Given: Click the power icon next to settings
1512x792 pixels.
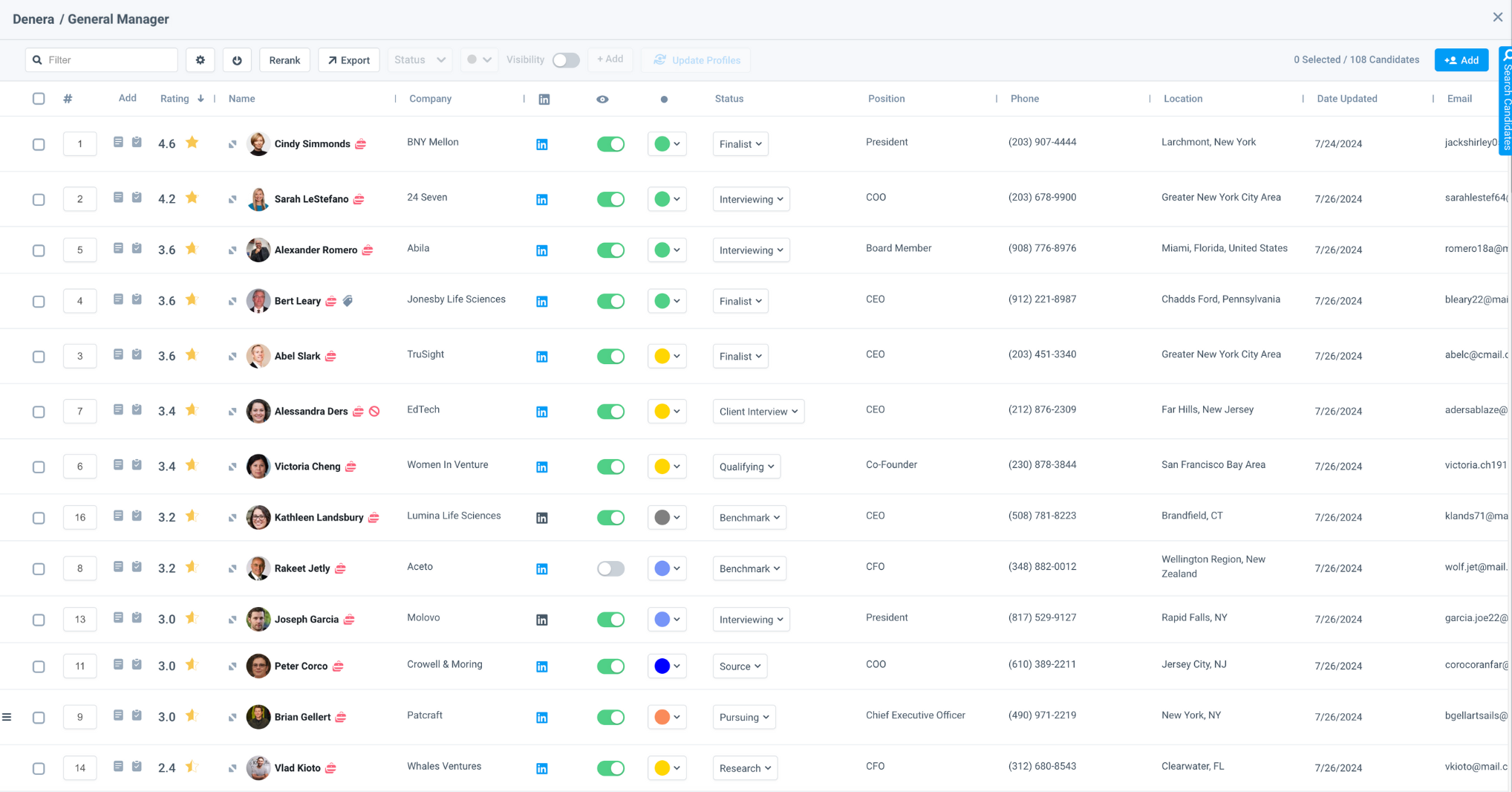Looking at the screenshot, I should point(237,59).
